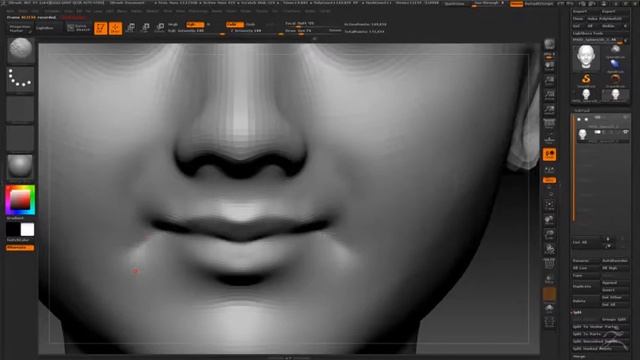The width and height of the screenshot is (640, 360).
Task: Select Draw mode button
Action: coord(116,28)
